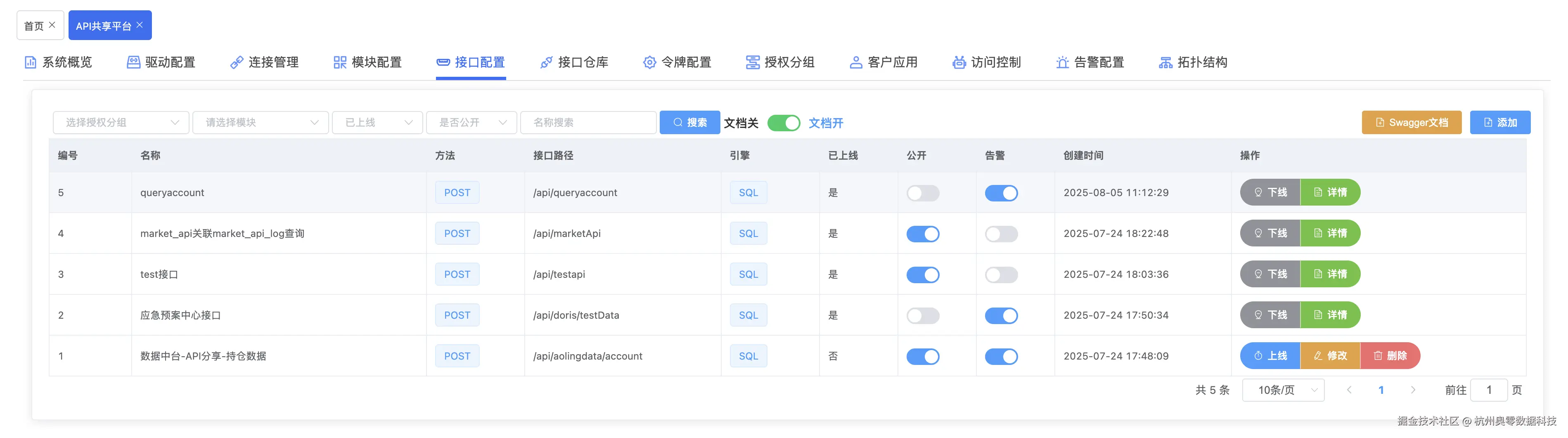Image resolution: width=1568 pixels, height=438 pixels.
Task: Open the 已上线 status dropdown
Action: (x=377, y=122)
